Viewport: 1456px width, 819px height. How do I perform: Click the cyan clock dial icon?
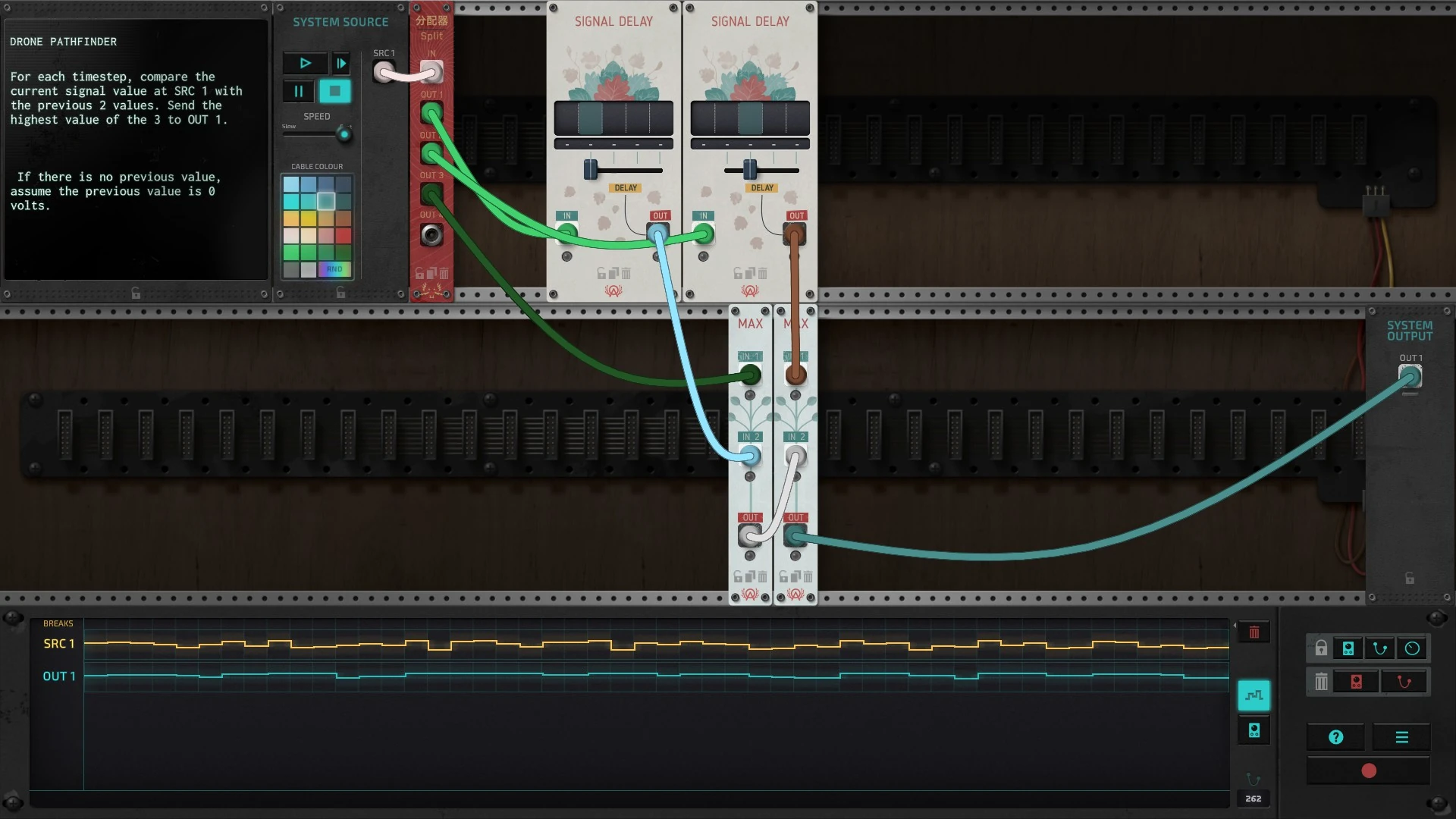1412,648
